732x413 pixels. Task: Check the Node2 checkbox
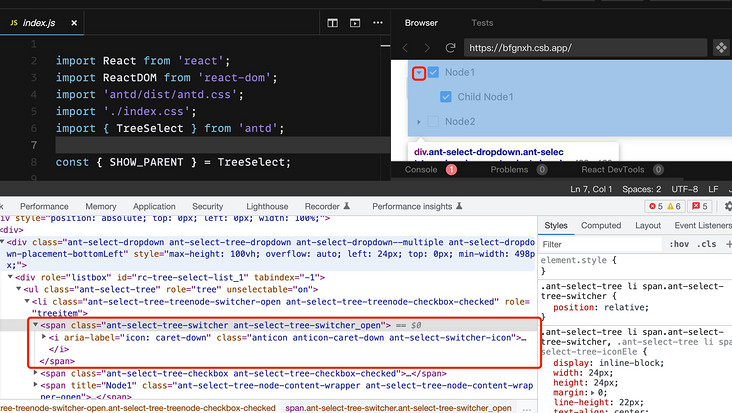pos(433,121)
